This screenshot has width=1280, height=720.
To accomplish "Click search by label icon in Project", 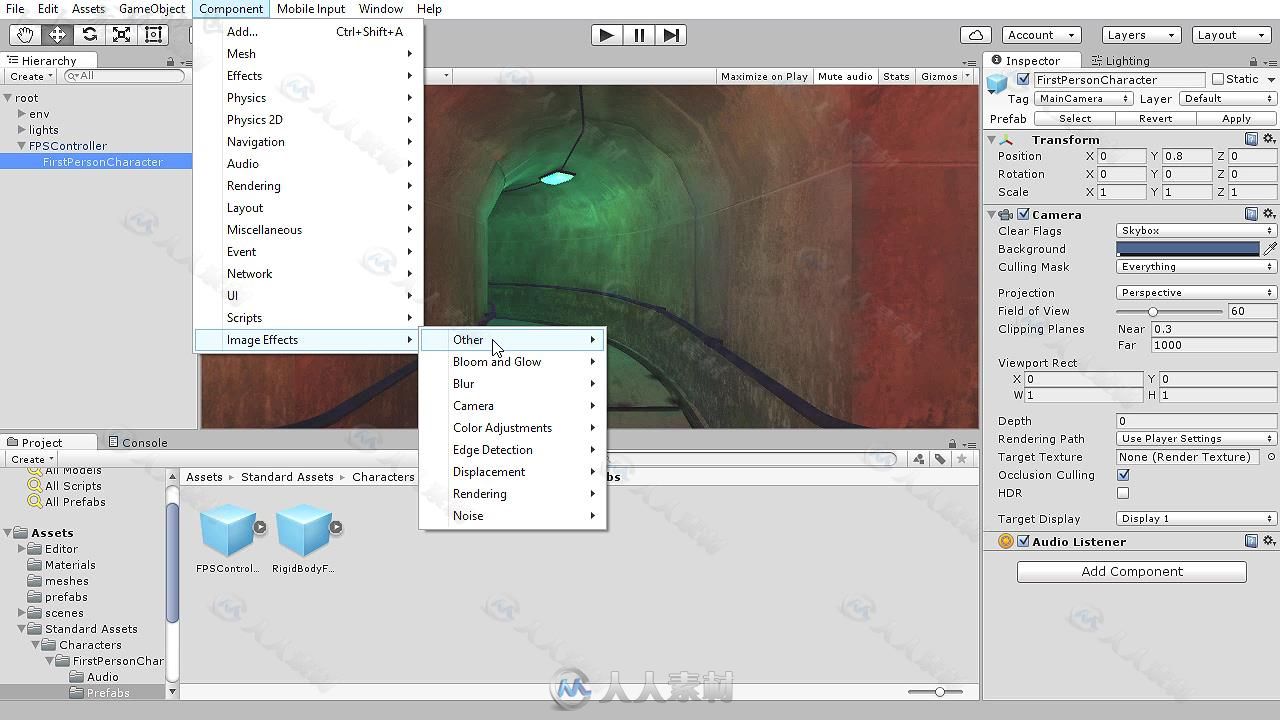I will (x=940, y=459).
